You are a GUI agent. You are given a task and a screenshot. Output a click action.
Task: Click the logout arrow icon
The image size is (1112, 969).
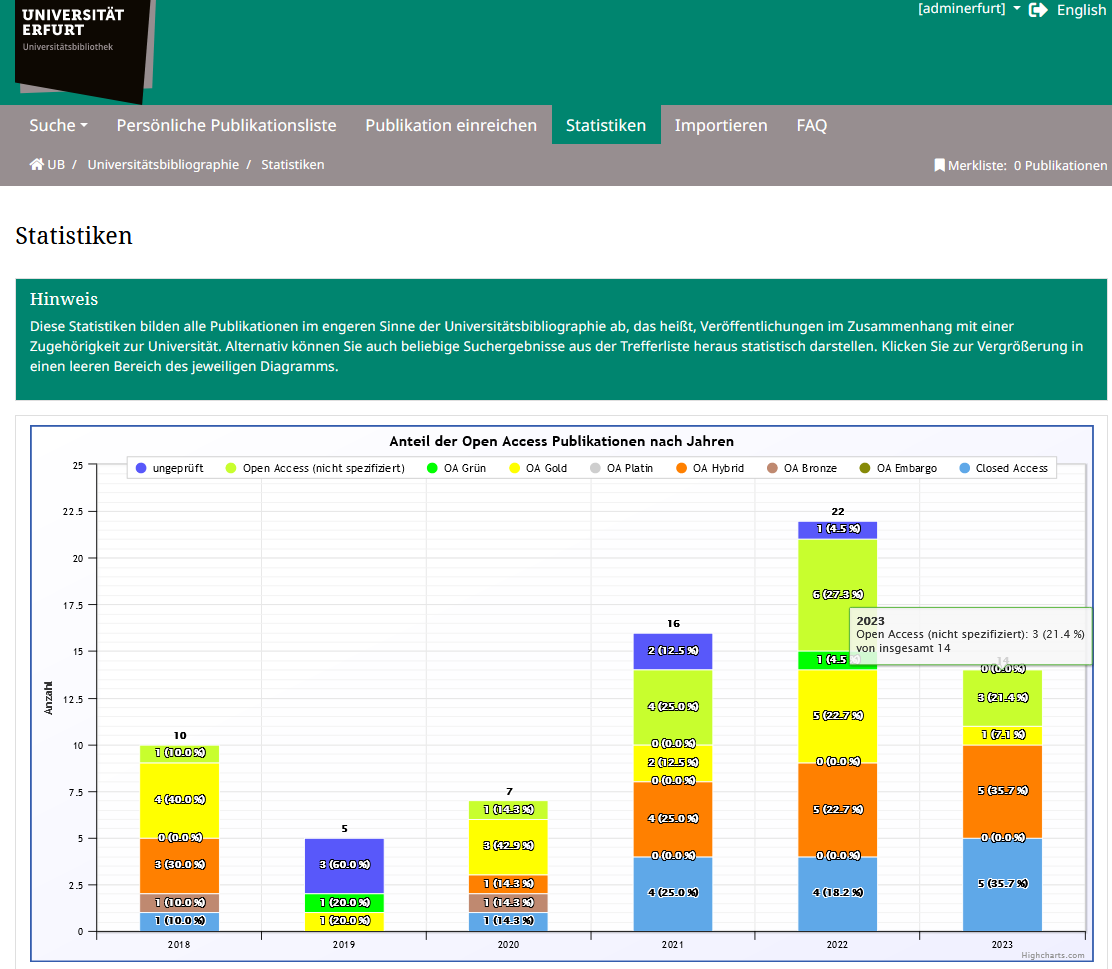pyautogui.click(x=1038, y=10)
